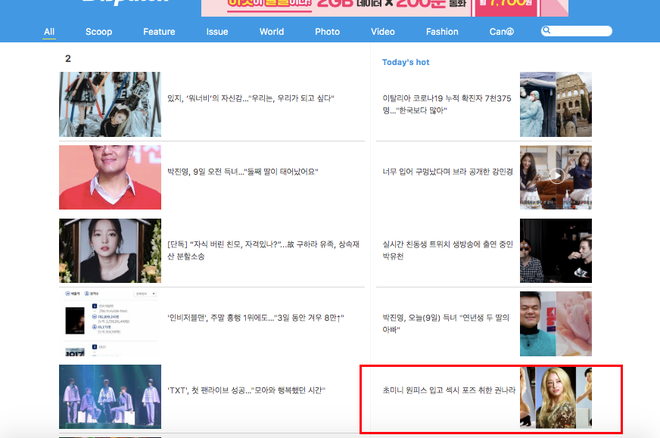Open the Video section
The height and width of the screenshot is (438, 660).
coord(383,32)
